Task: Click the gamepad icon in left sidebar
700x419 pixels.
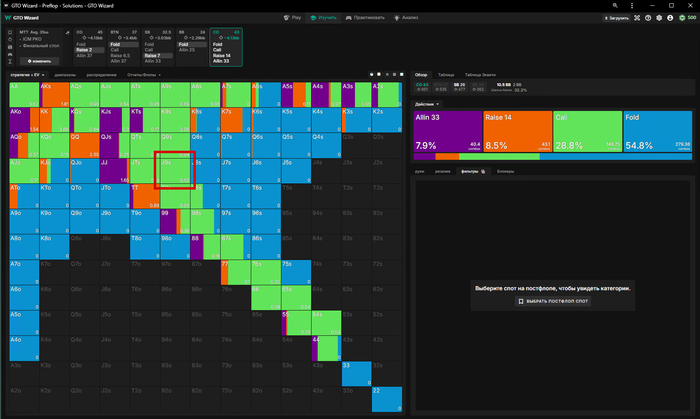Action: tap(10, 54)
